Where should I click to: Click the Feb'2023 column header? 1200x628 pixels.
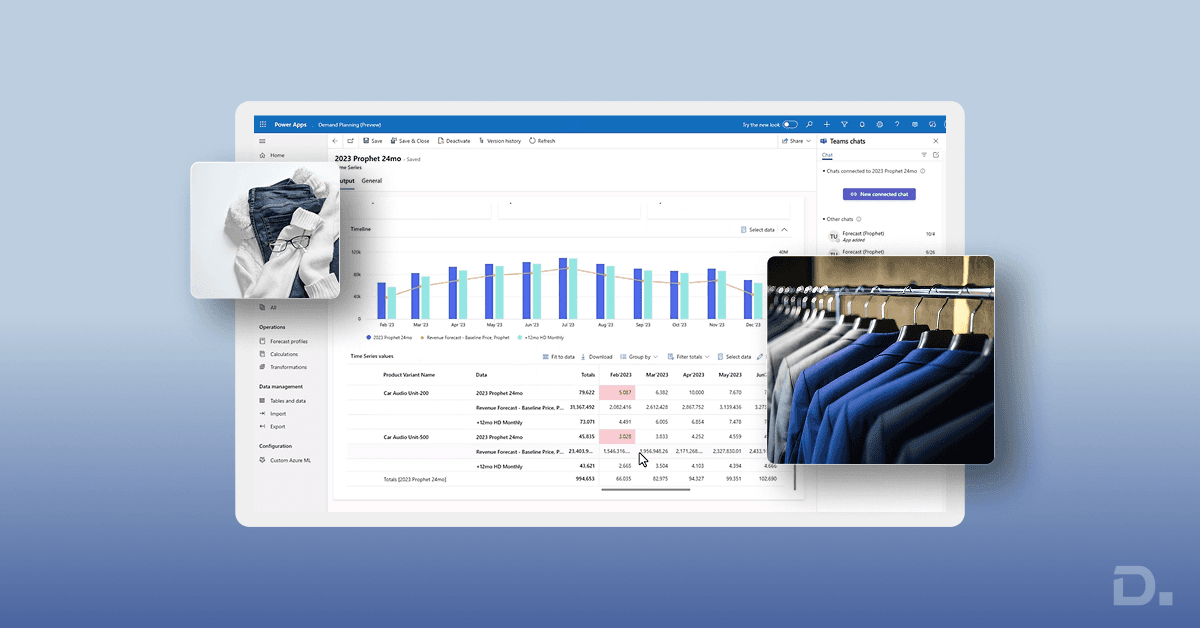click(x=620, y=375)
